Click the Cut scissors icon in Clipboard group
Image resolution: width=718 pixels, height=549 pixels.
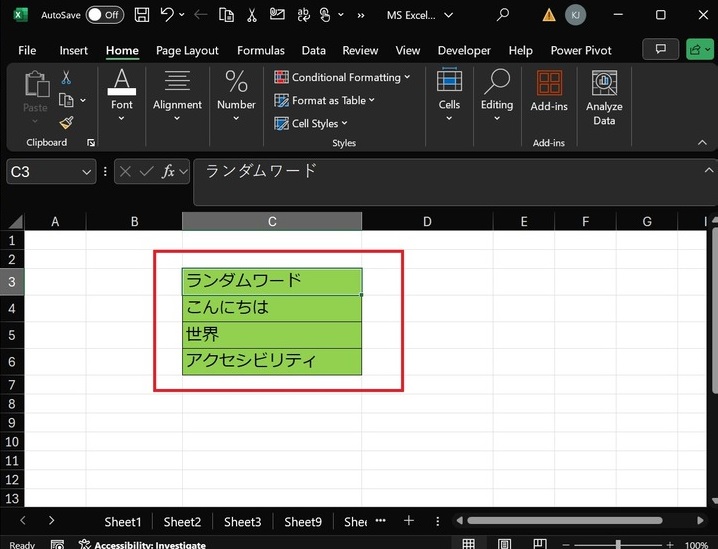point(66,77)
